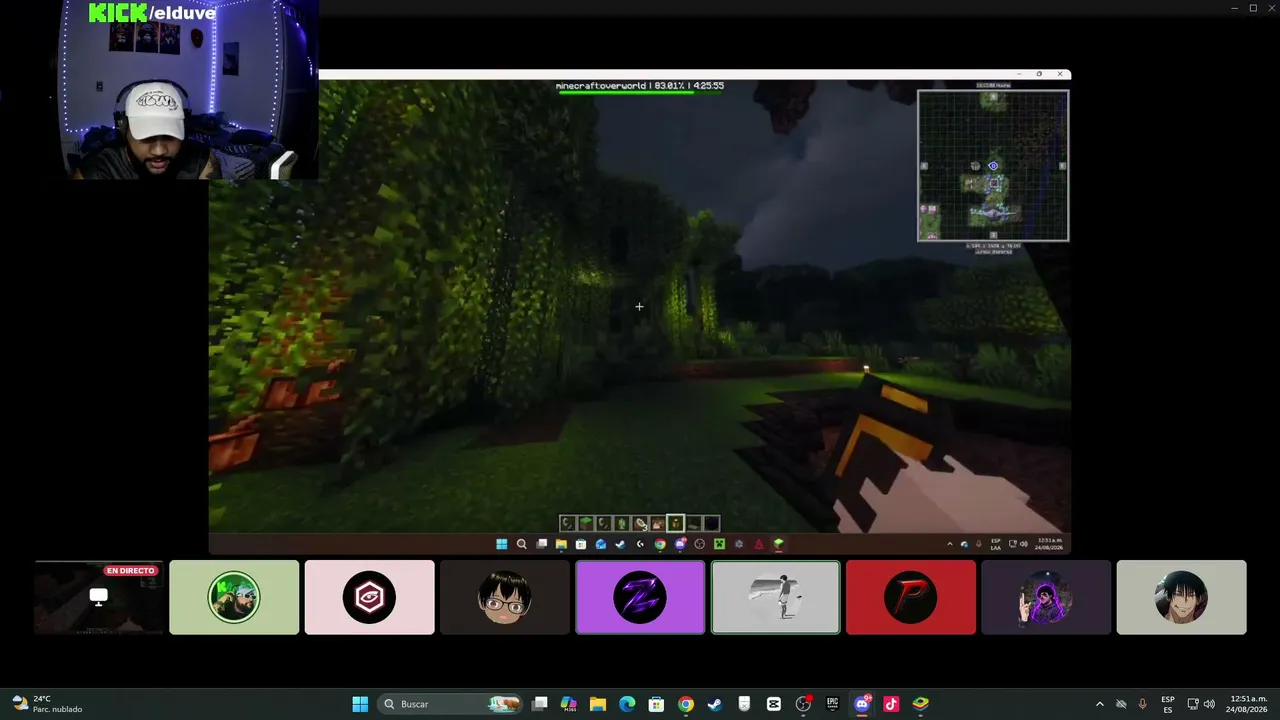Launch Microsoft Edge from host taskbar
The width and height of the screenshot is (1280, 720).
[x=627, y=704]
